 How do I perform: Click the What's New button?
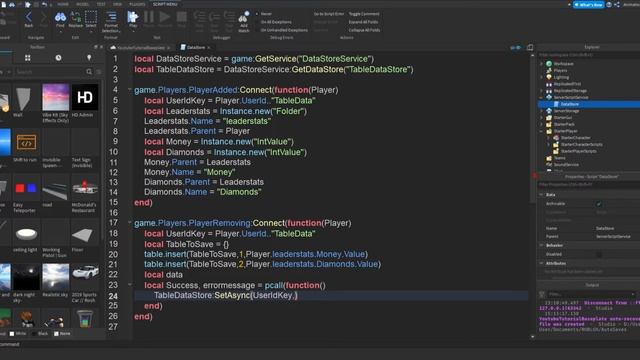(589, 4)
